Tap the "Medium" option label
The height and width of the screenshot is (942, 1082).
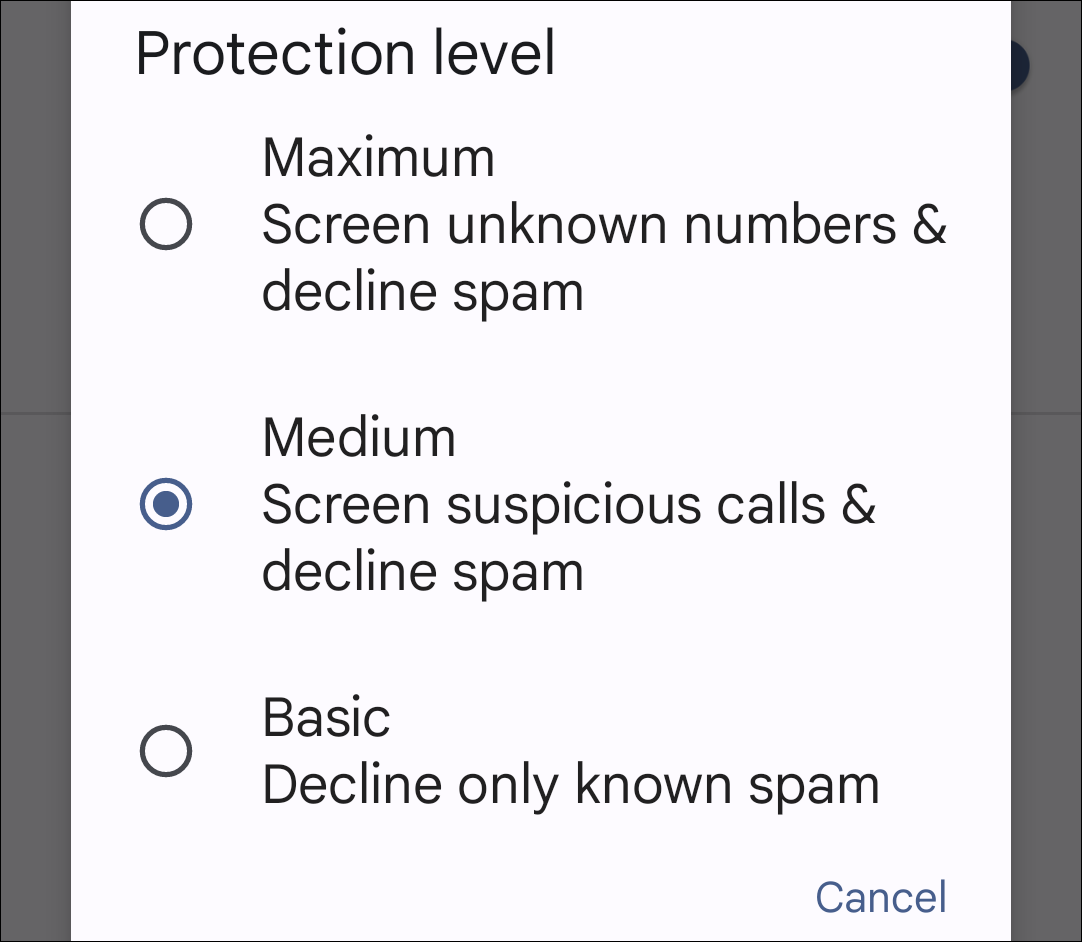(359, 438)
